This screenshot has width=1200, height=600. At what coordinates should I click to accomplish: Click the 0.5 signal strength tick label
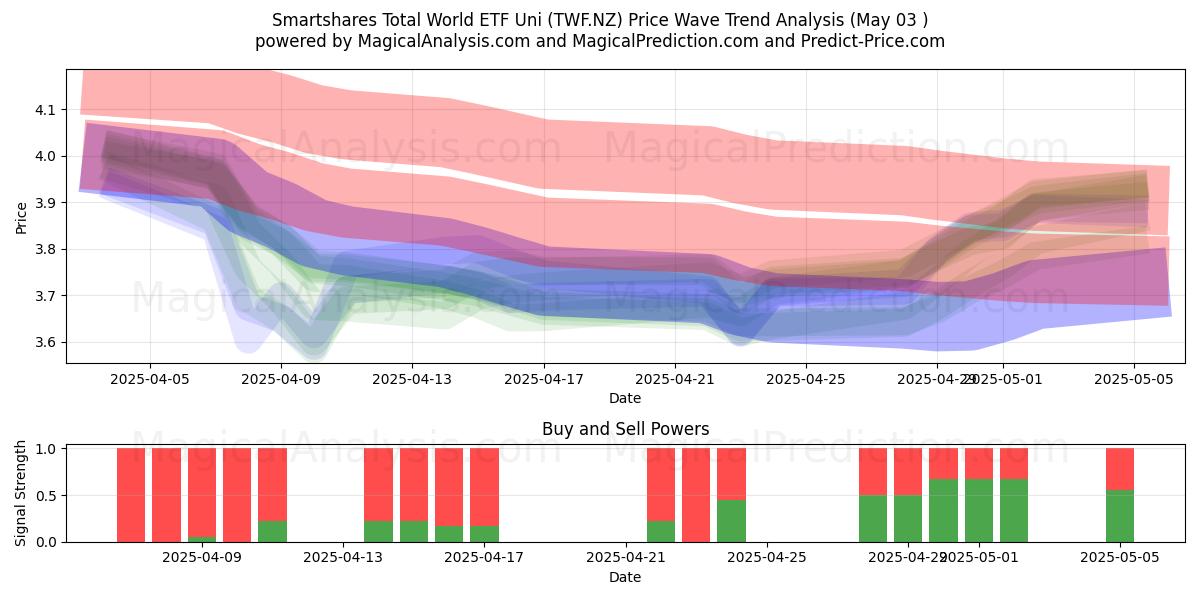tap(47, 496)
